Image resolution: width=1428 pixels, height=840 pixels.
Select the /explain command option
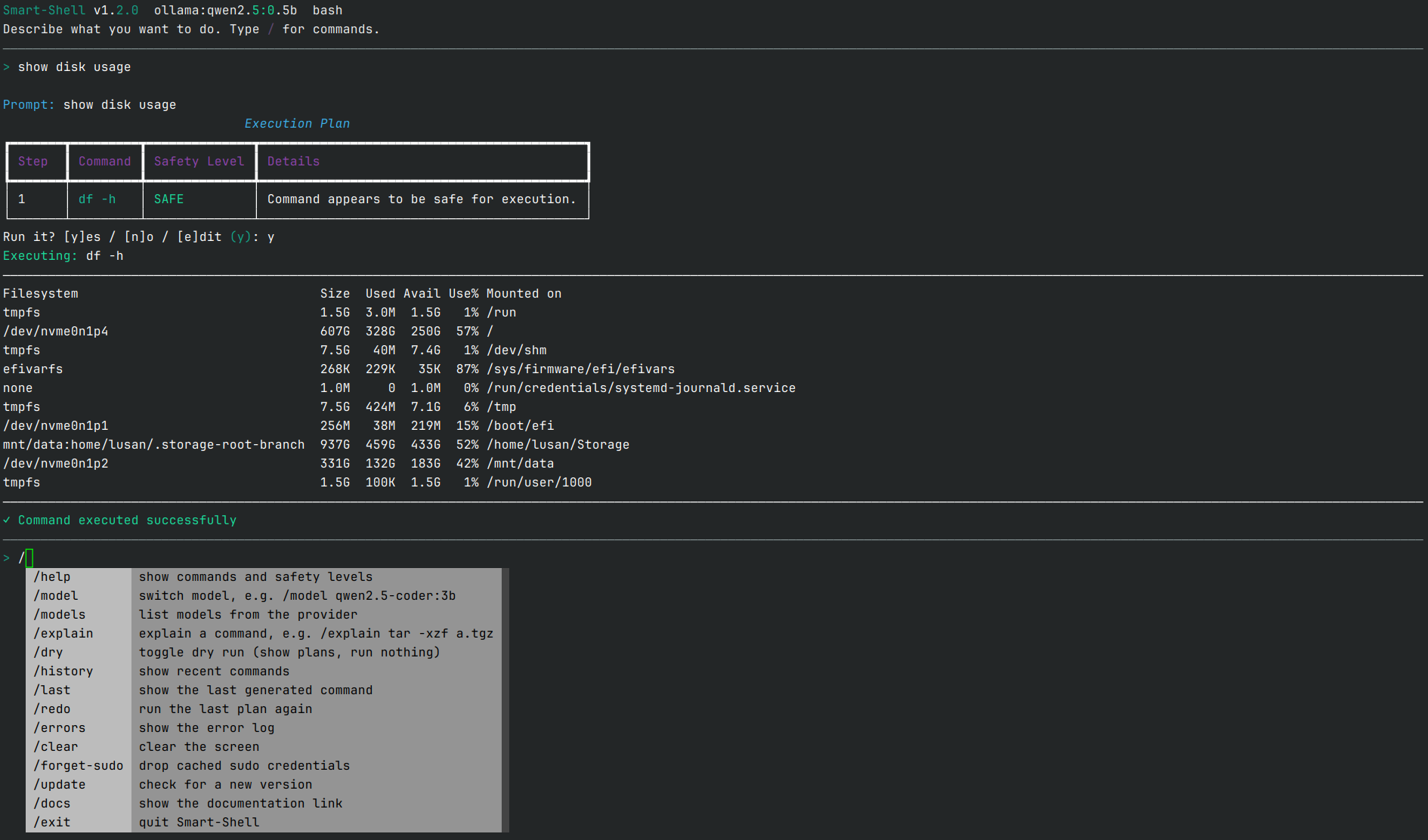coord(264,634)
